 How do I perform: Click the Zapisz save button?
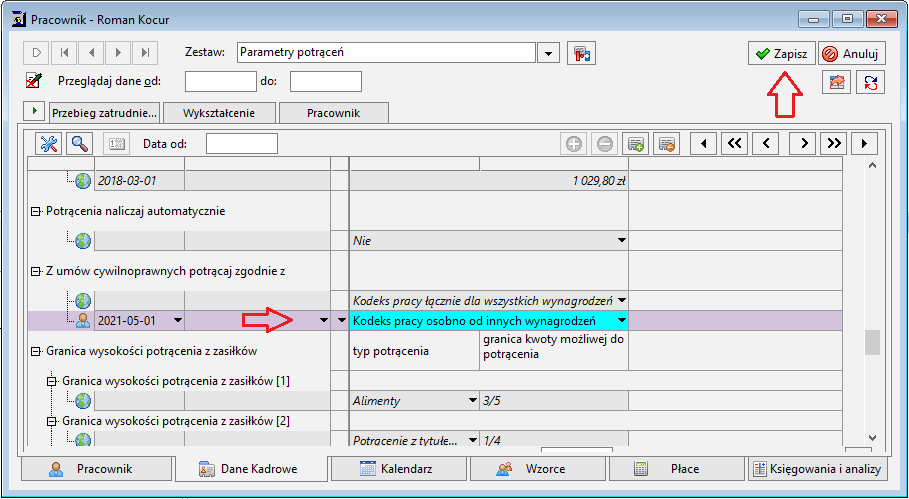click(781, 53)
